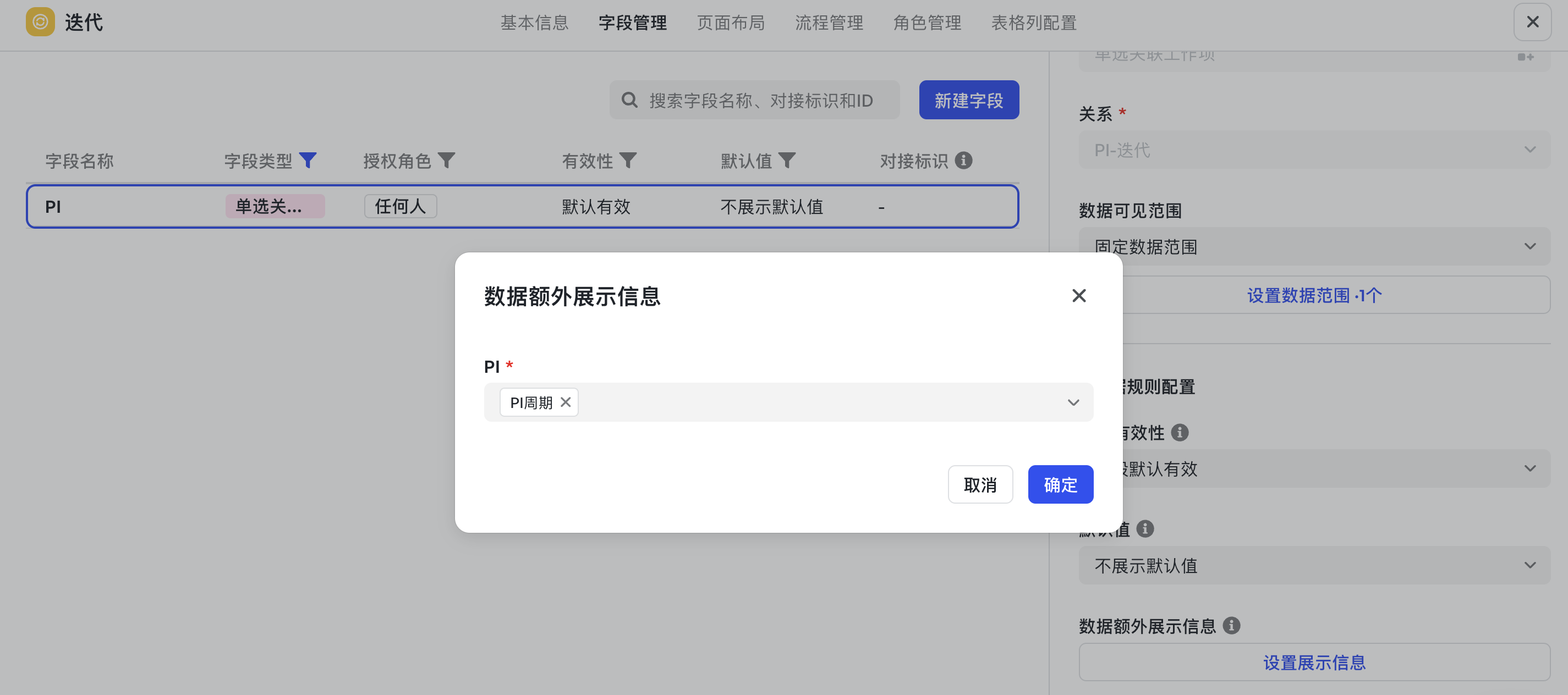Image resolution: width=1568 pixels, height=695 pixels.
Task: Click the 字段名称 column header
Action: pyautogui.click(x=79, y=161)
